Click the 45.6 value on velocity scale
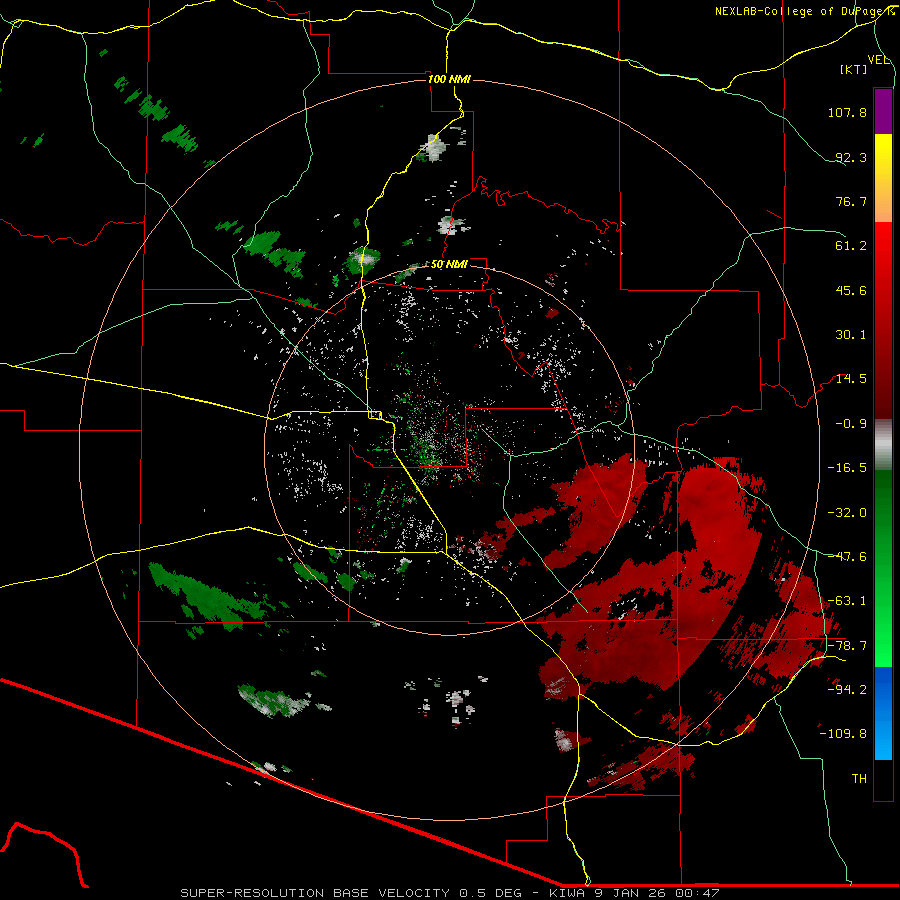The width and height of the screenshot is (900, 900). [851, 290]
